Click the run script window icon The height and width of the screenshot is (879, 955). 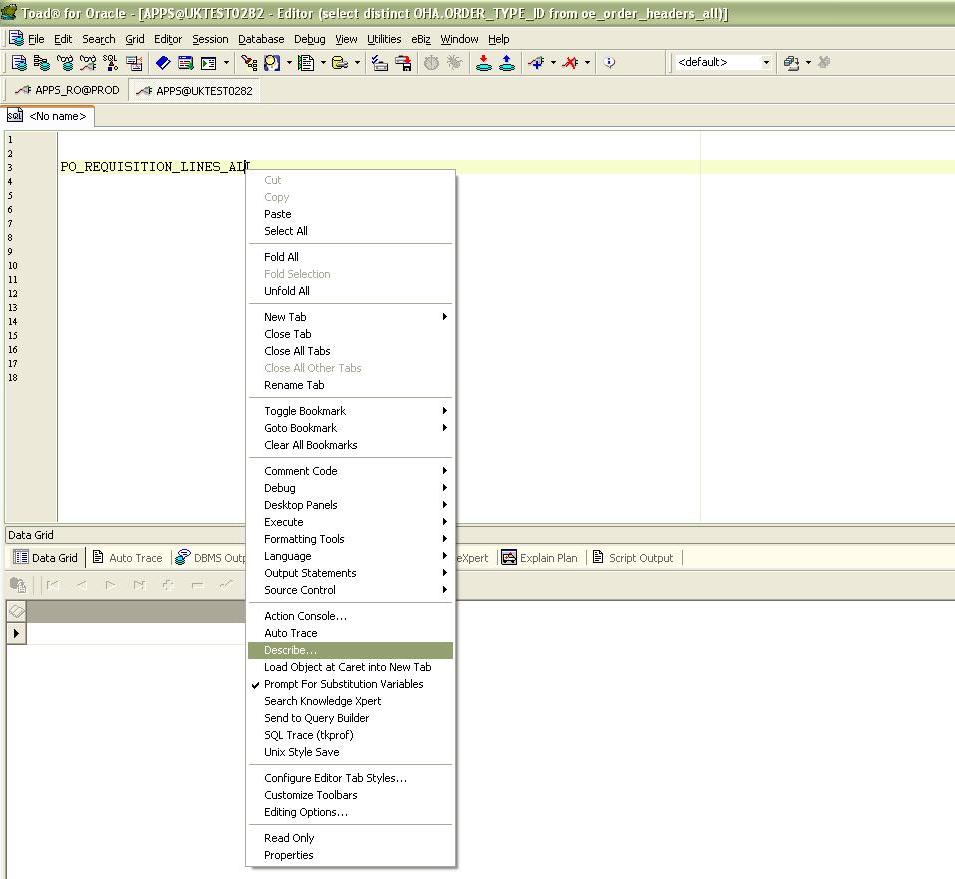tap(208, 62)
